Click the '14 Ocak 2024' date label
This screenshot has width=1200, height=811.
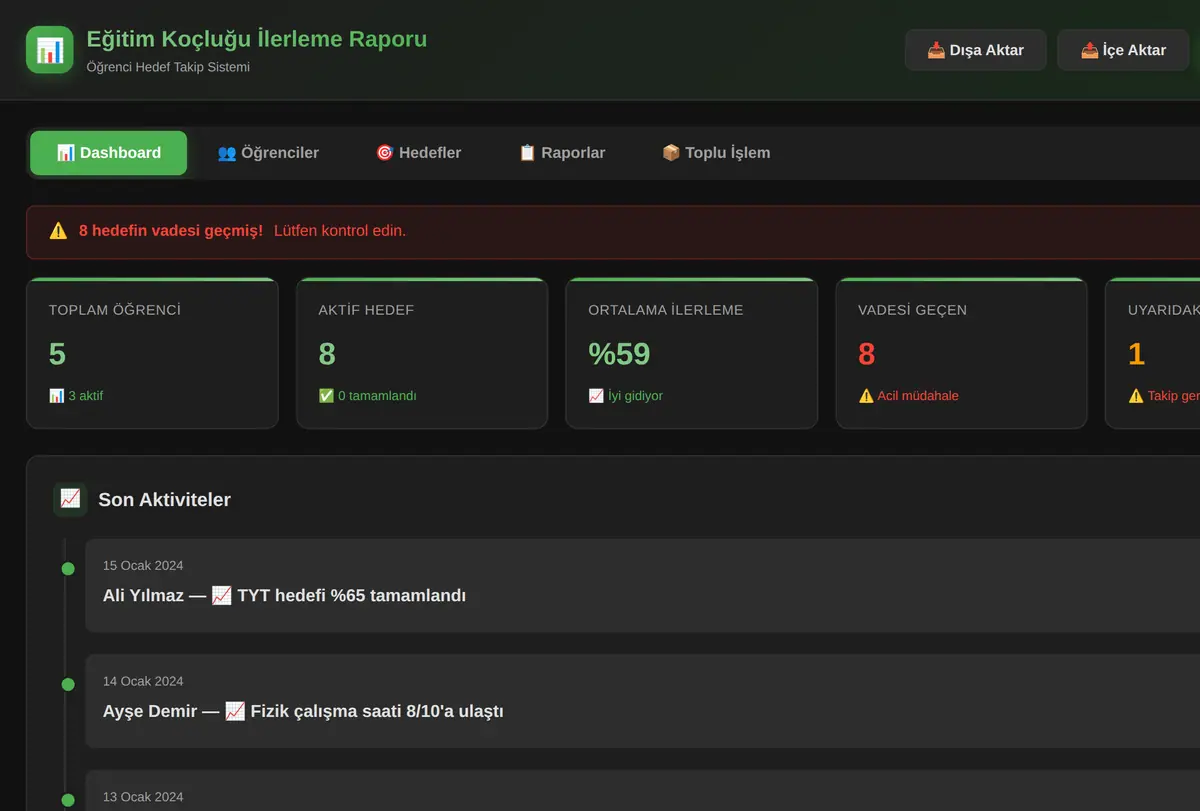(143, 682)
